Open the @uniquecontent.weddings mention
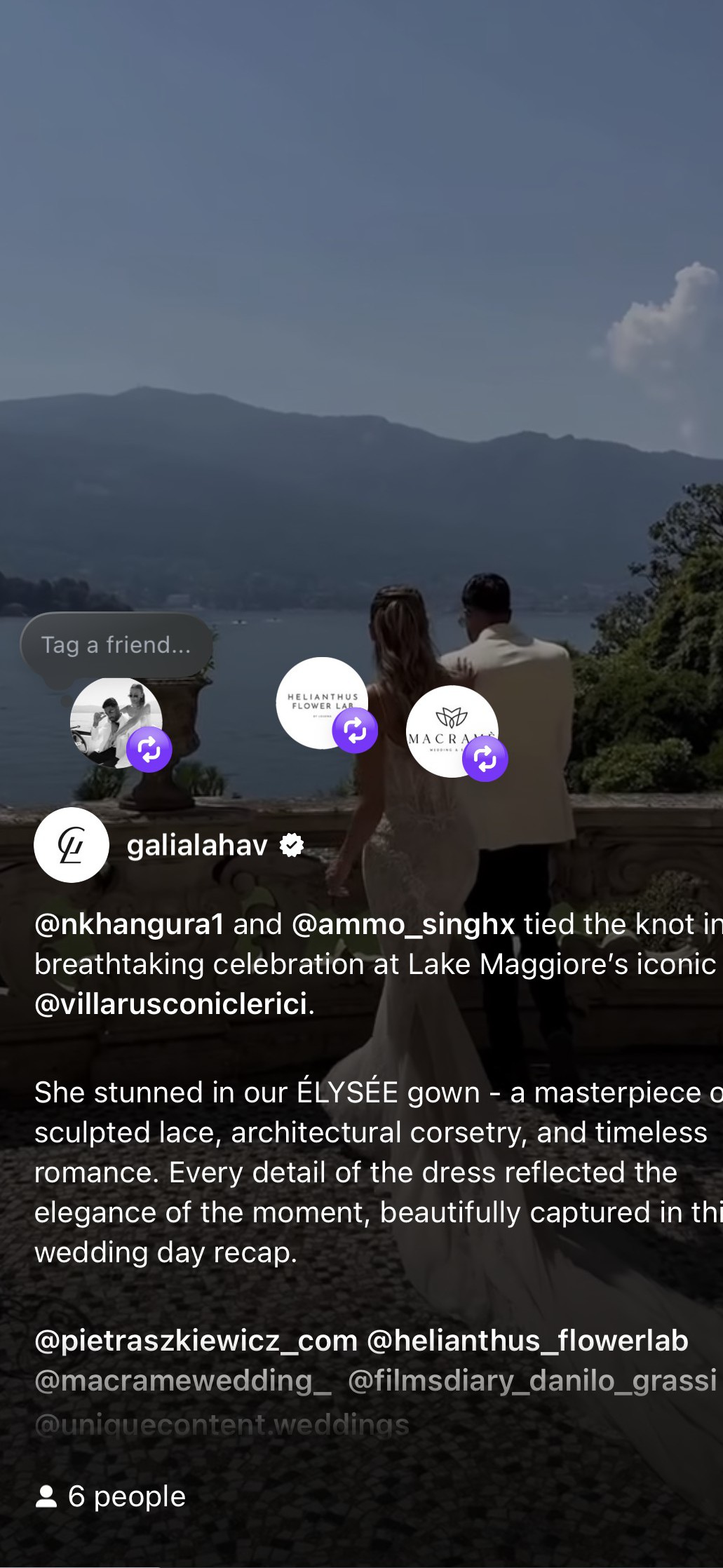Image resolution: width=723 pixels, height=1568 pixels. (x=222, y=1424)
